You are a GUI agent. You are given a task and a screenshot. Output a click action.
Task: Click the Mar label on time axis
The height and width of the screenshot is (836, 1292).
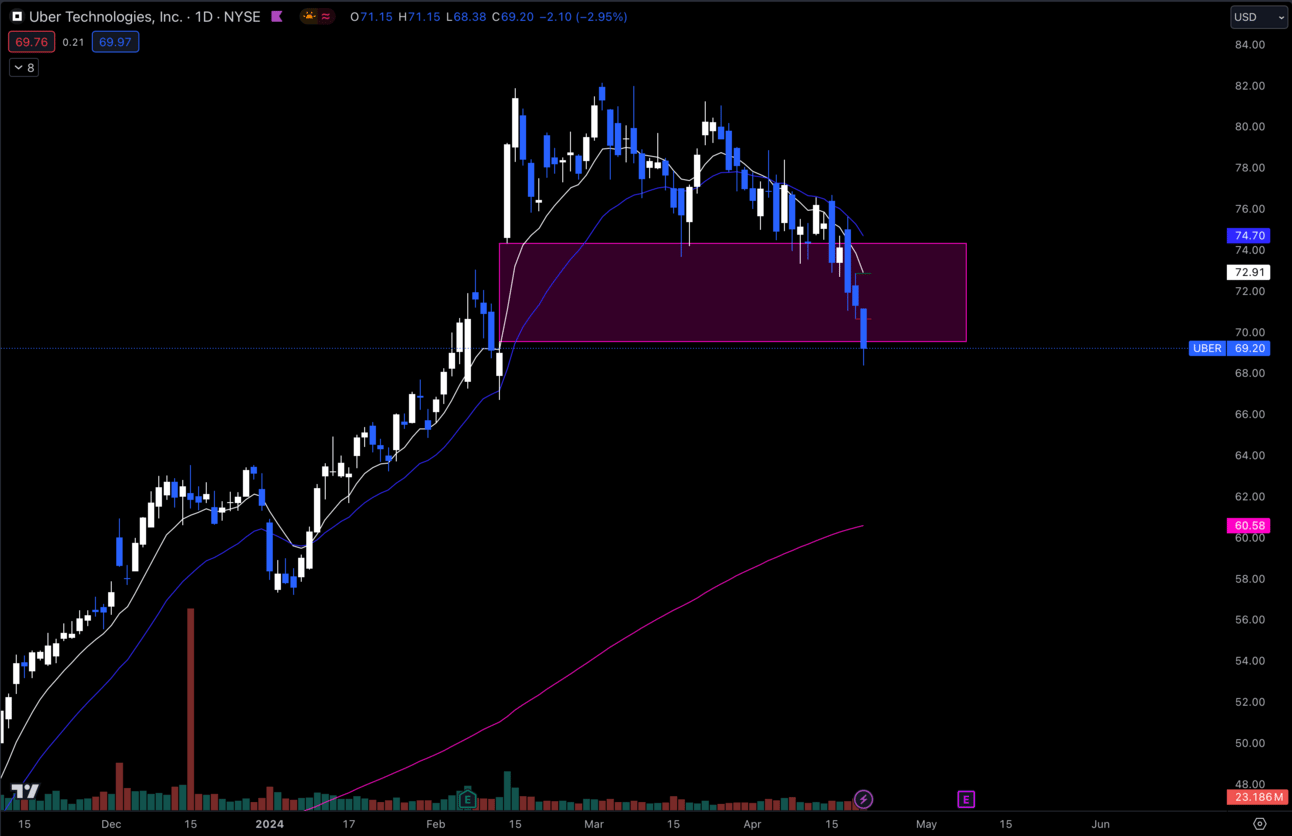click(x=594, y=824)
